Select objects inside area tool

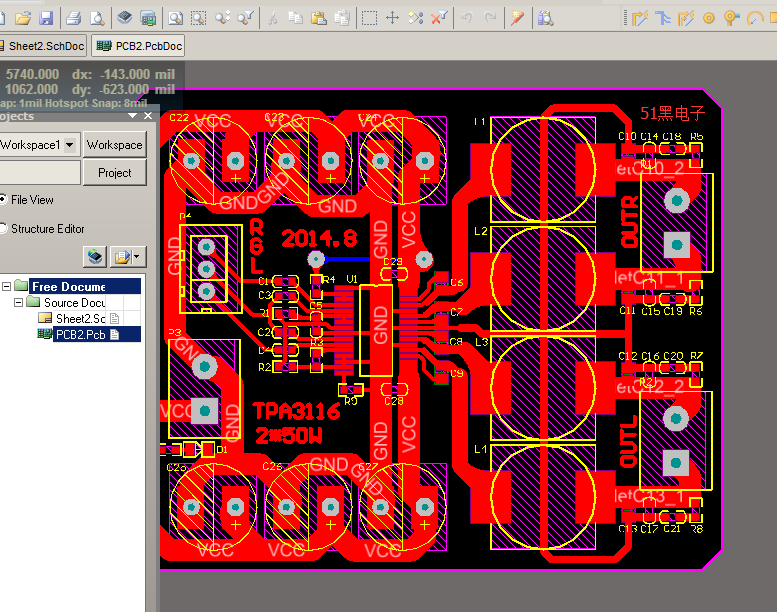tap(369, 19)
